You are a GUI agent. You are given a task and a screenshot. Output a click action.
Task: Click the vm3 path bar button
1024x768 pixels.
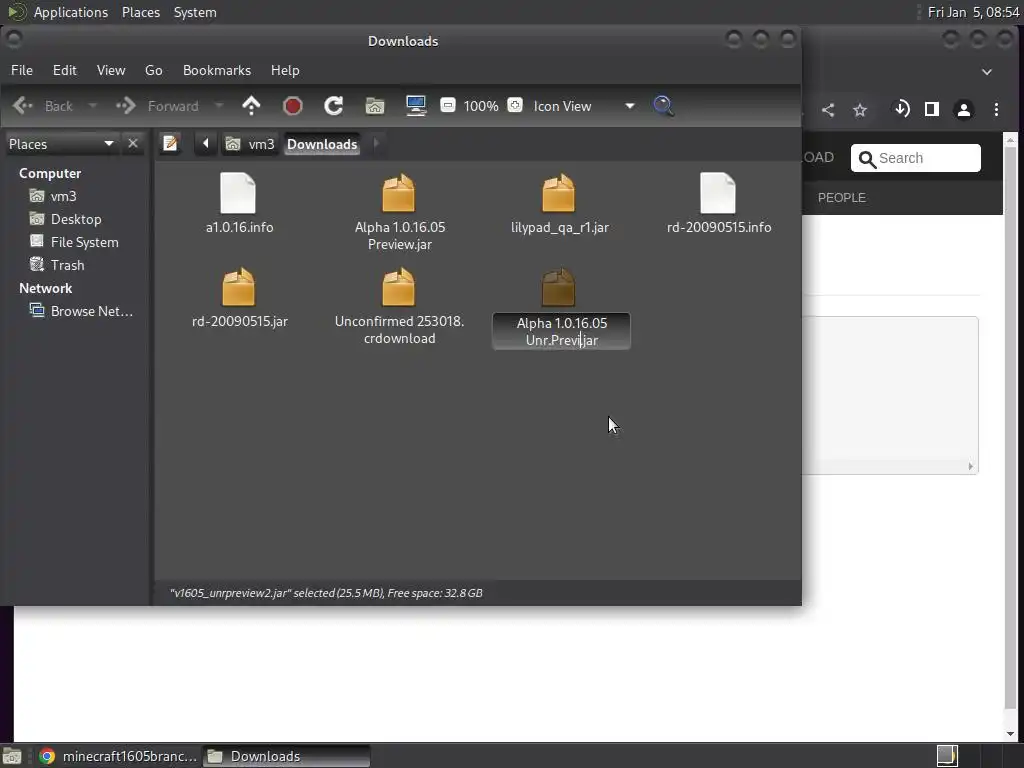point(250,144)
